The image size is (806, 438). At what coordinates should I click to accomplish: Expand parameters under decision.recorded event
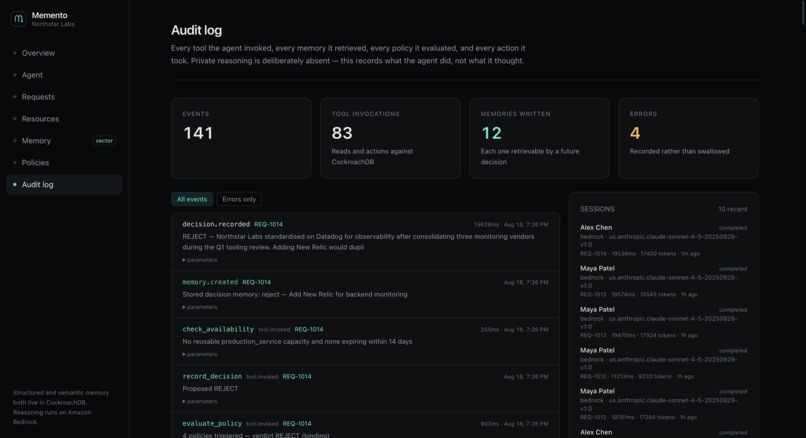click(x=200, y=260)
